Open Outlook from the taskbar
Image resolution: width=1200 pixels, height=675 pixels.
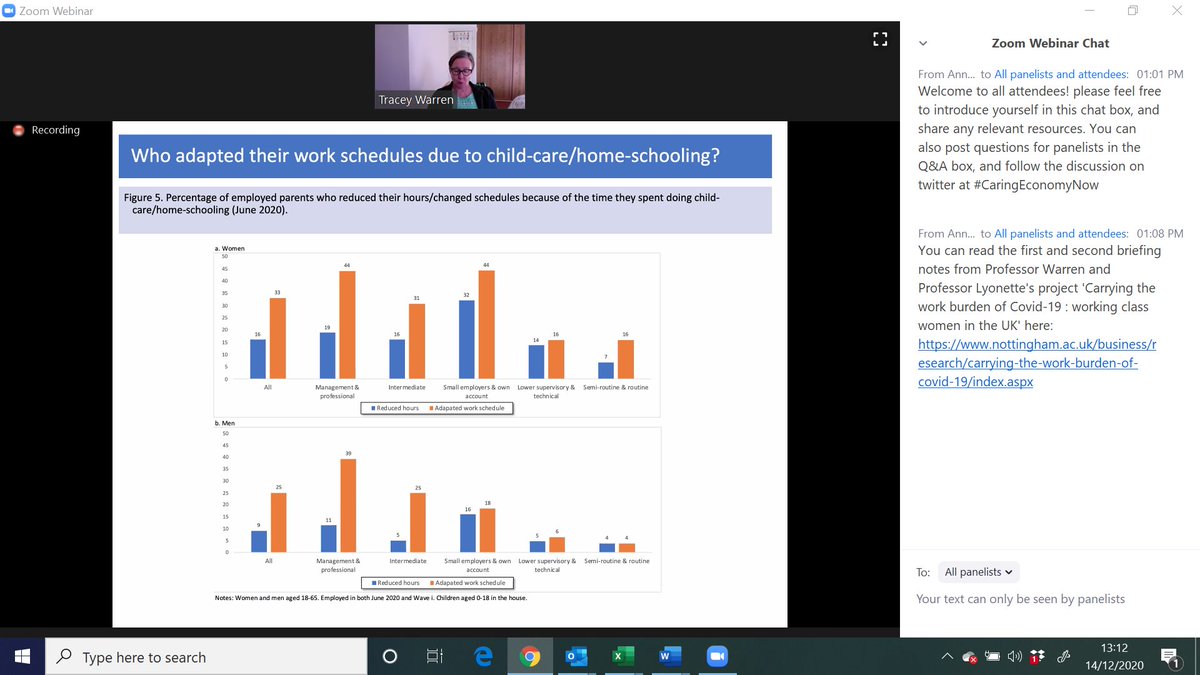[575, 656]
